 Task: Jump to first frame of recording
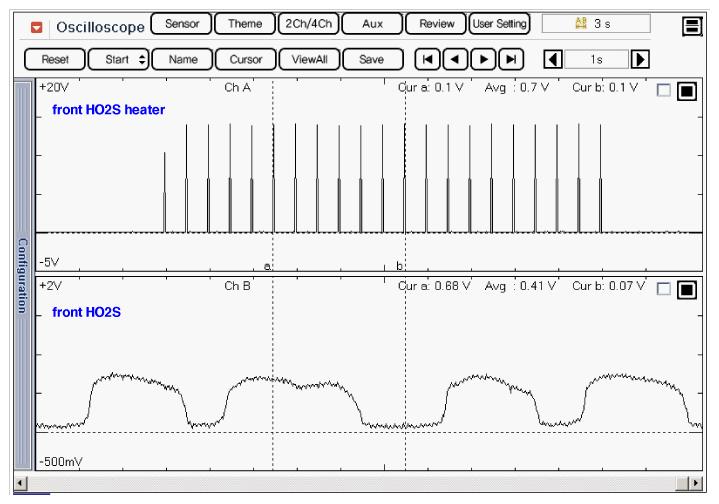(x=428, y=59)
